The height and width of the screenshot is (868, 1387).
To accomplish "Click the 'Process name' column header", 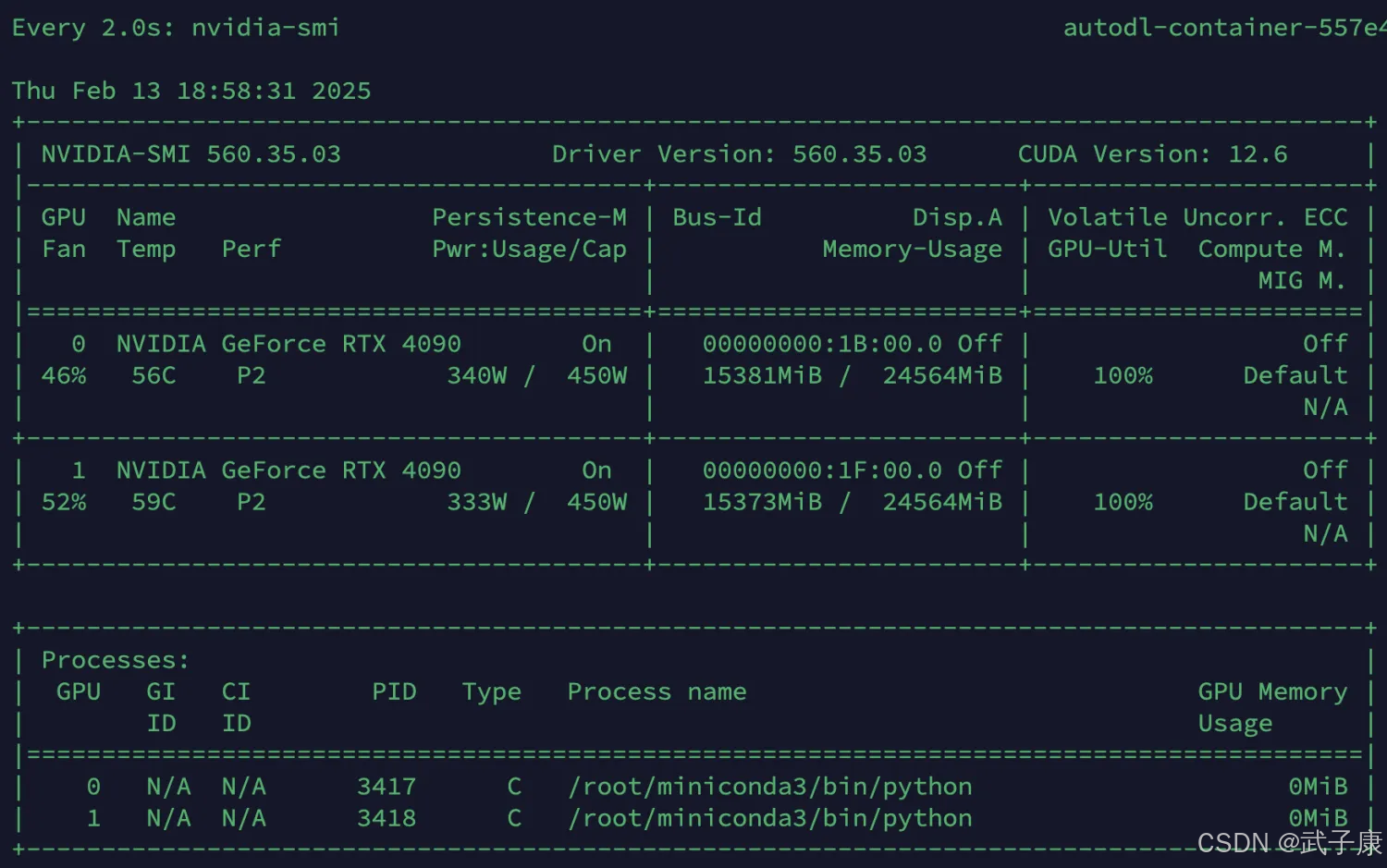I will [x=657, y=691].
